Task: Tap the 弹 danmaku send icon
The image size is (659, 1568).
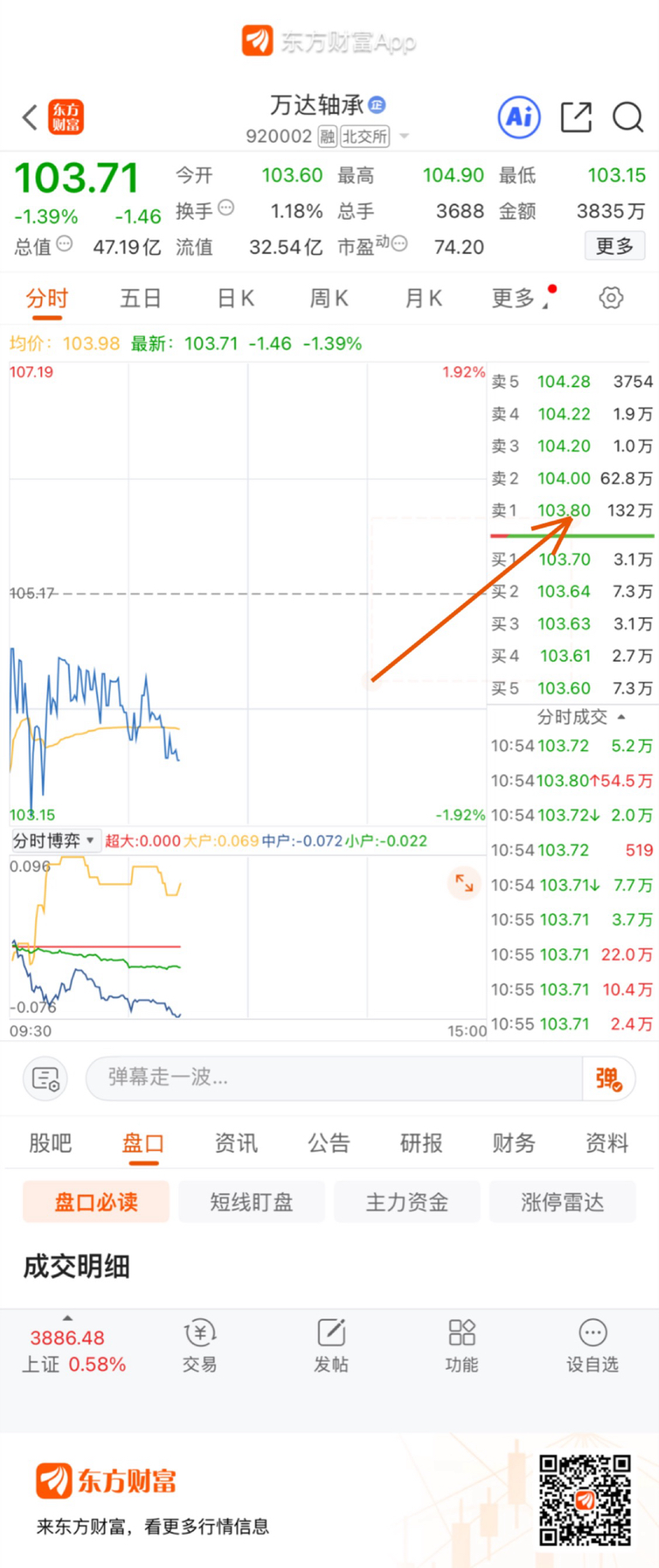Action: click(x=608, y=1078)
